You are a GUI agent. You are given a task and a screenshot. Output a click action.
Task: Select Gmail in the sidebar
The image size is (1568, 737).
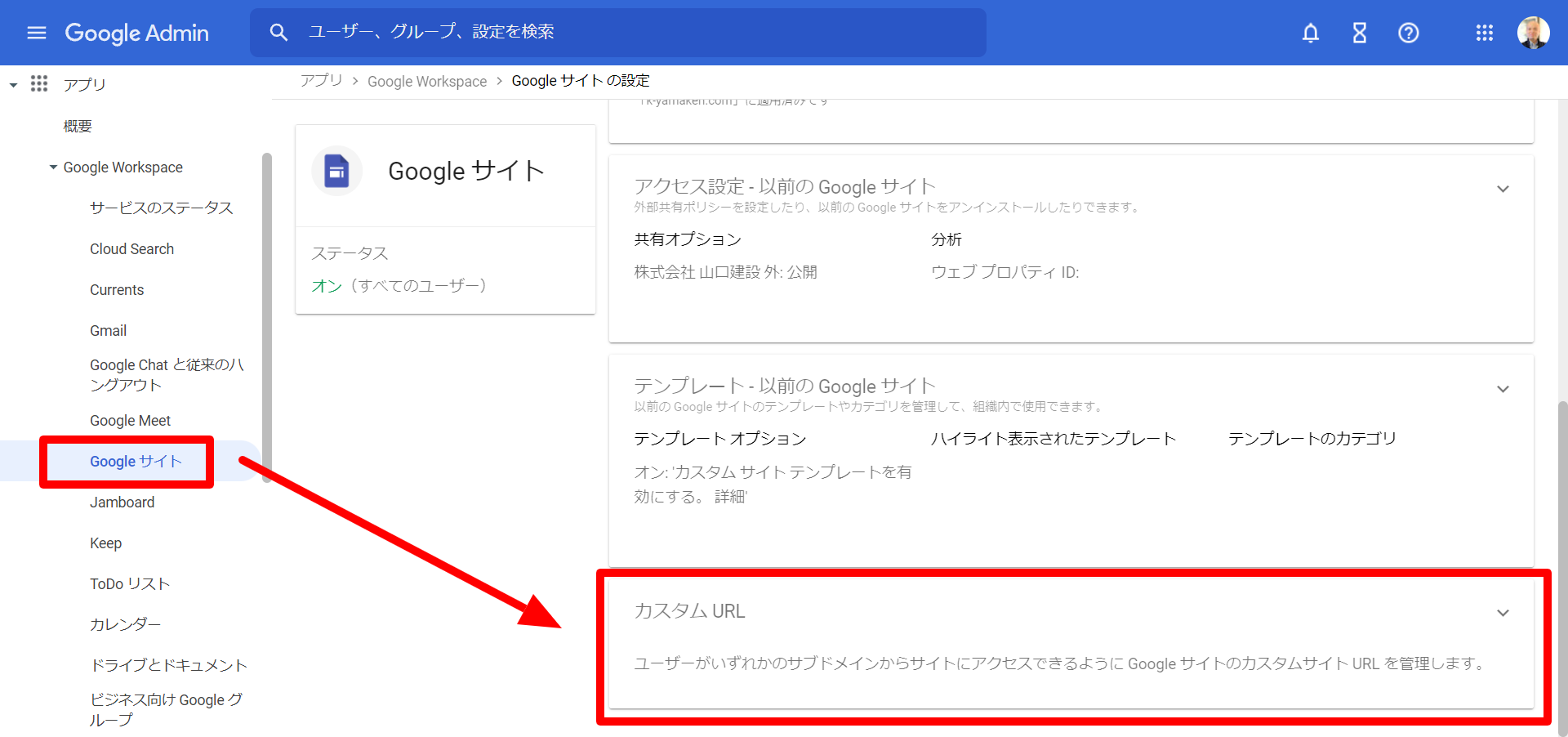point(108,330)
